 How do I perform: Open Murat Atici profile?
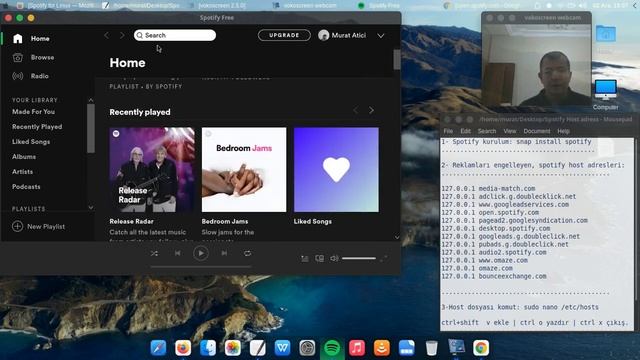tap(342, 36)
